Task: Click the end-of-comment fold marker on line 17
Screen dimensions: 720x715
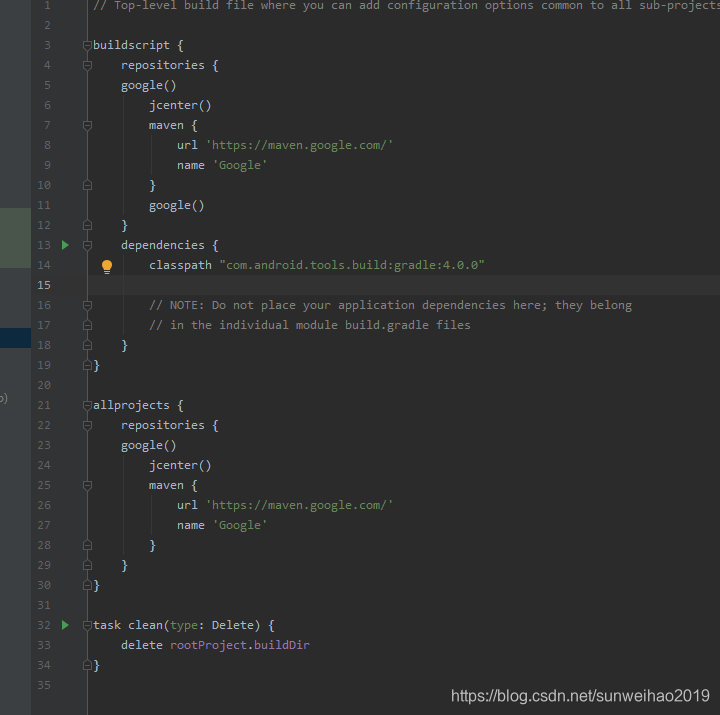Action: point(87,325)
